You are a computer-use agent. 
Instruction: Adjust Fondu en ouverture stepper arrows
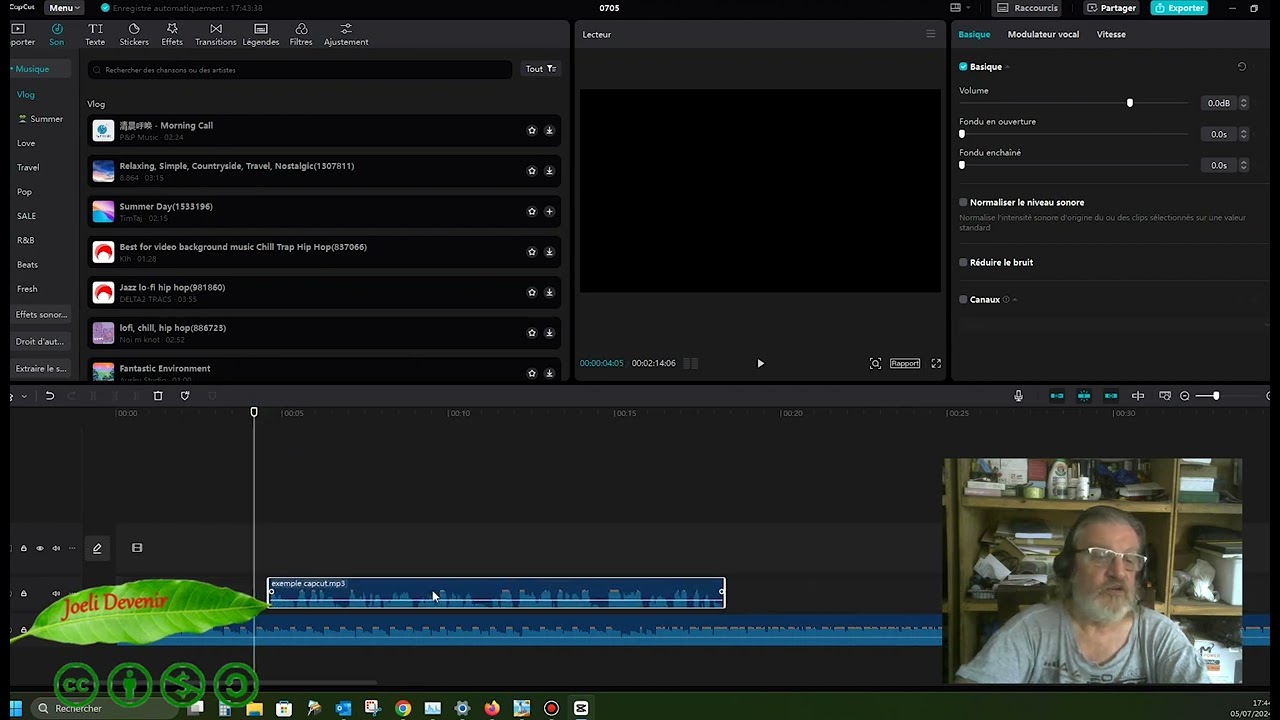click(x=1244, y=134)
